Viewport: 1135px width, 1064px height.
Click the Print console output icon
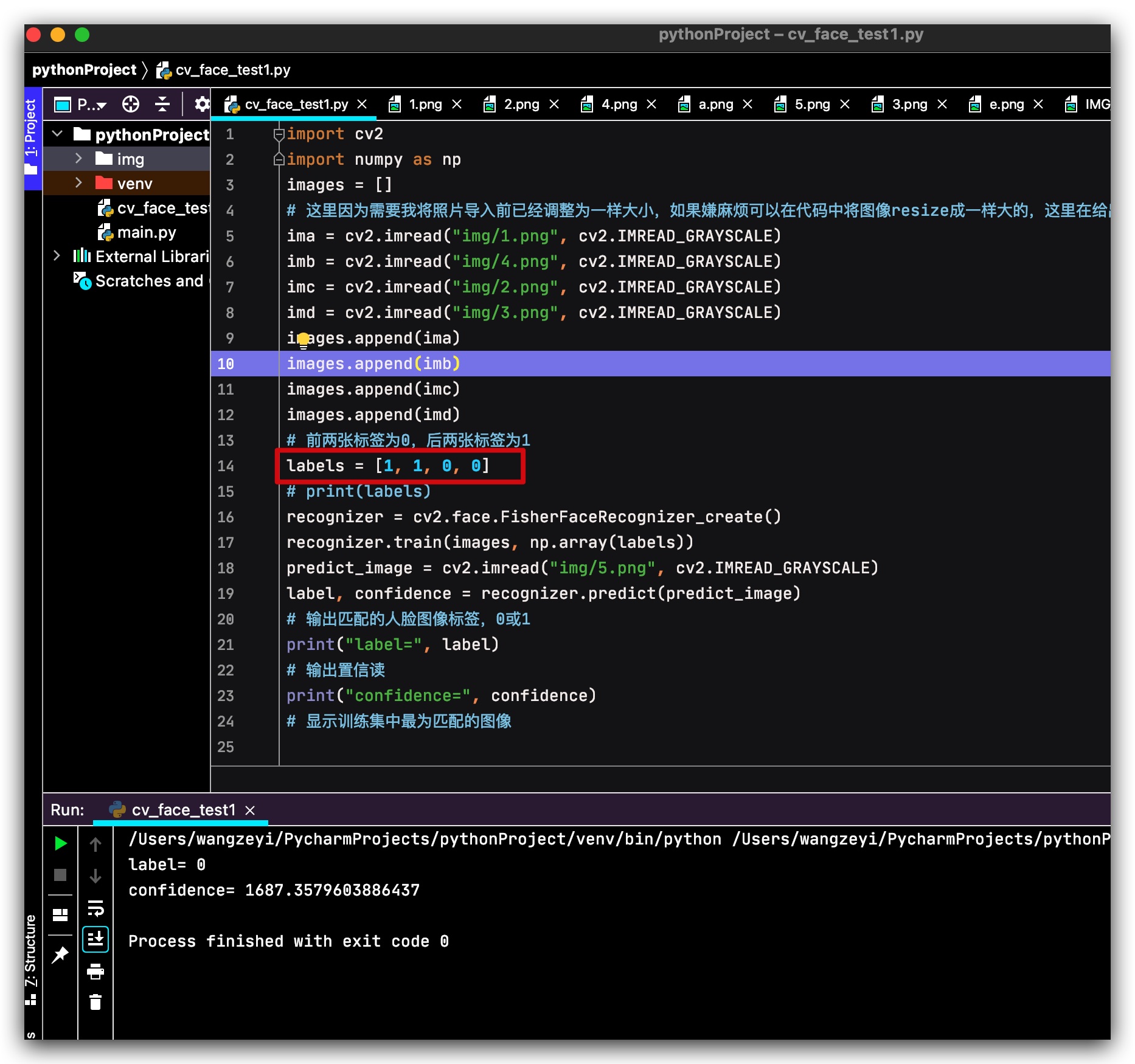[95, 972]
